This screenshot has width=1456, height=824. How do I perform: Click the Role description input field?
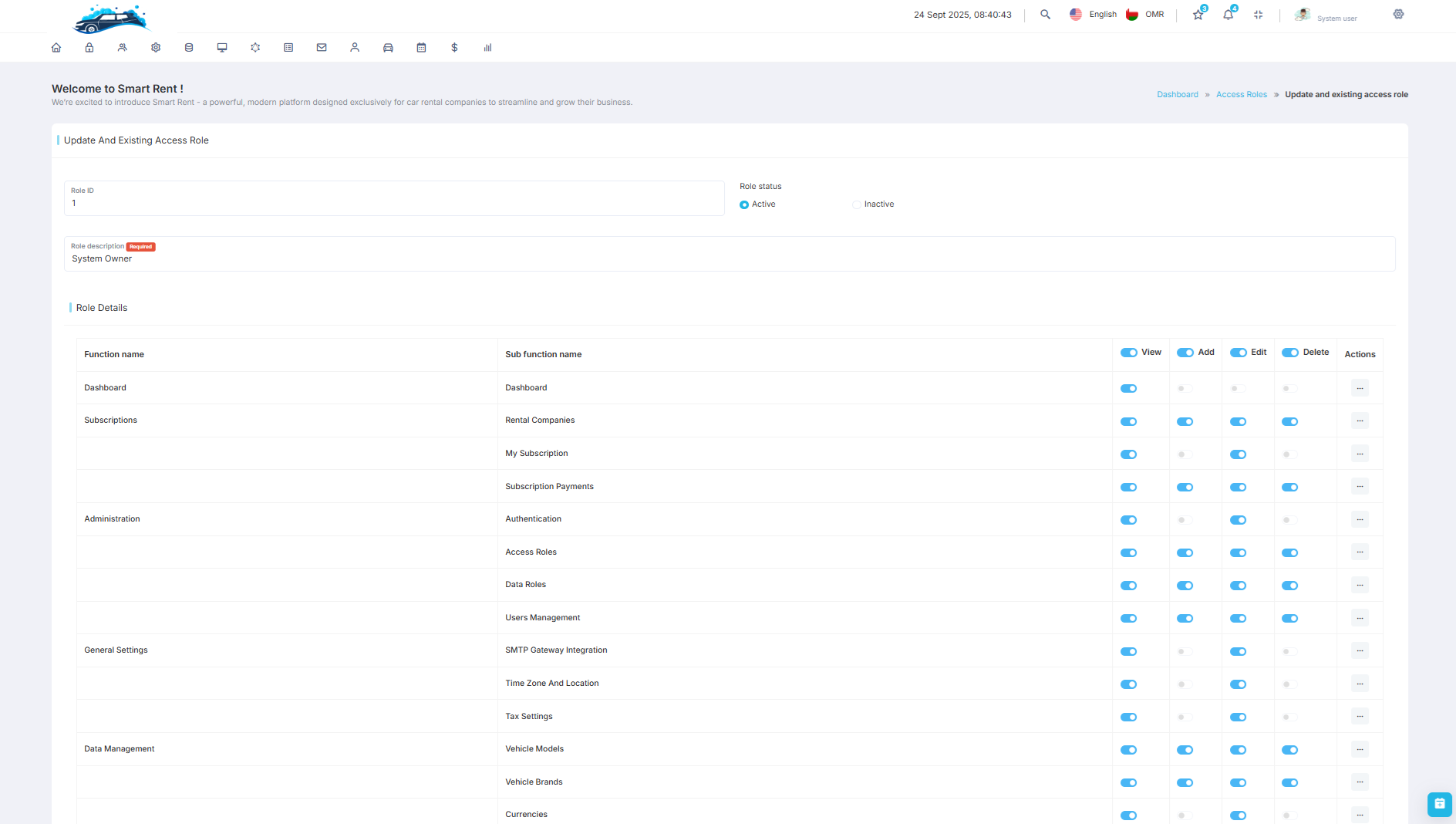[729, 259]
